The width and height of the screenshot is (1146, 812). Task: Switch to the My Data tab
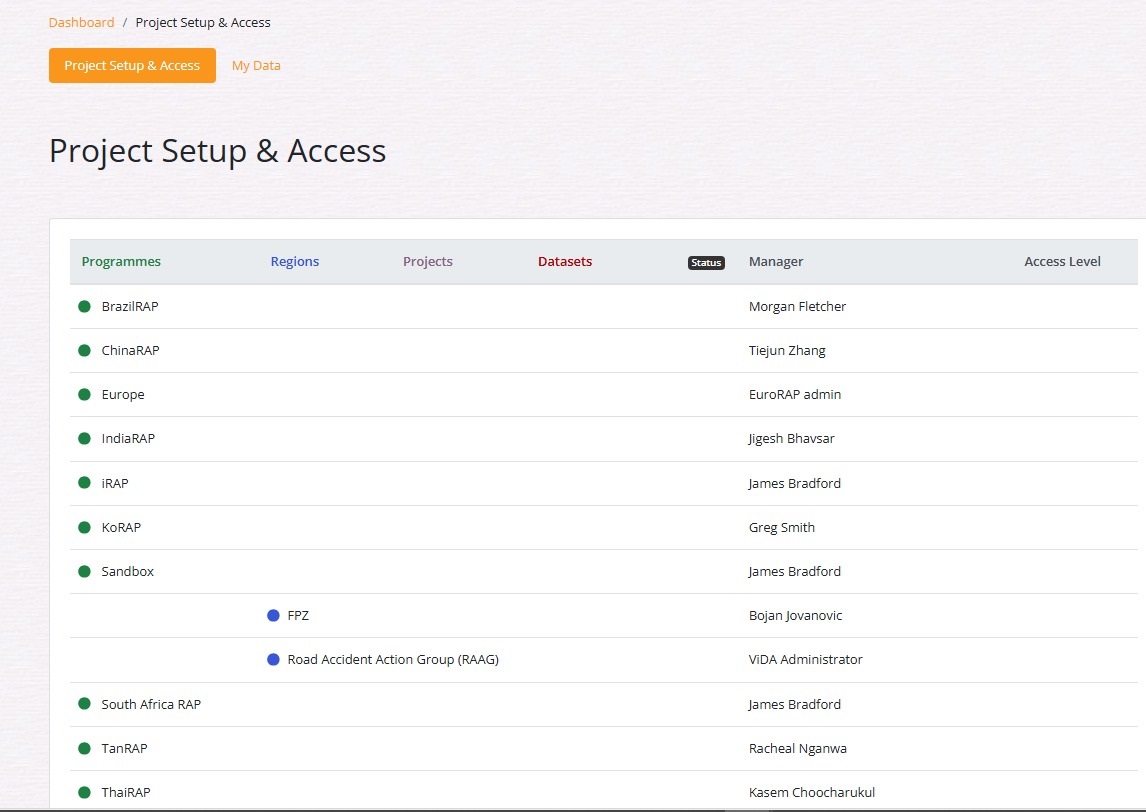tap(256, 65)
